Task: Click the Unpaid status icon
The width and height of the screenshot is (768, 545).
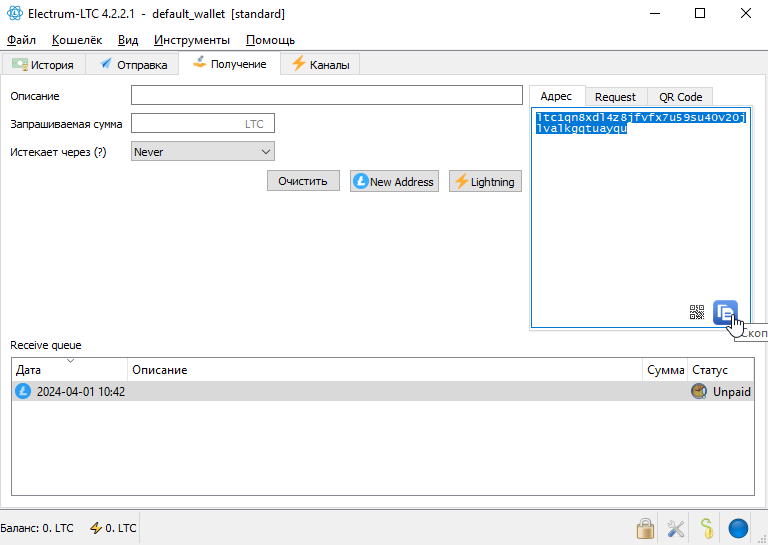Action: pos(698,391)
